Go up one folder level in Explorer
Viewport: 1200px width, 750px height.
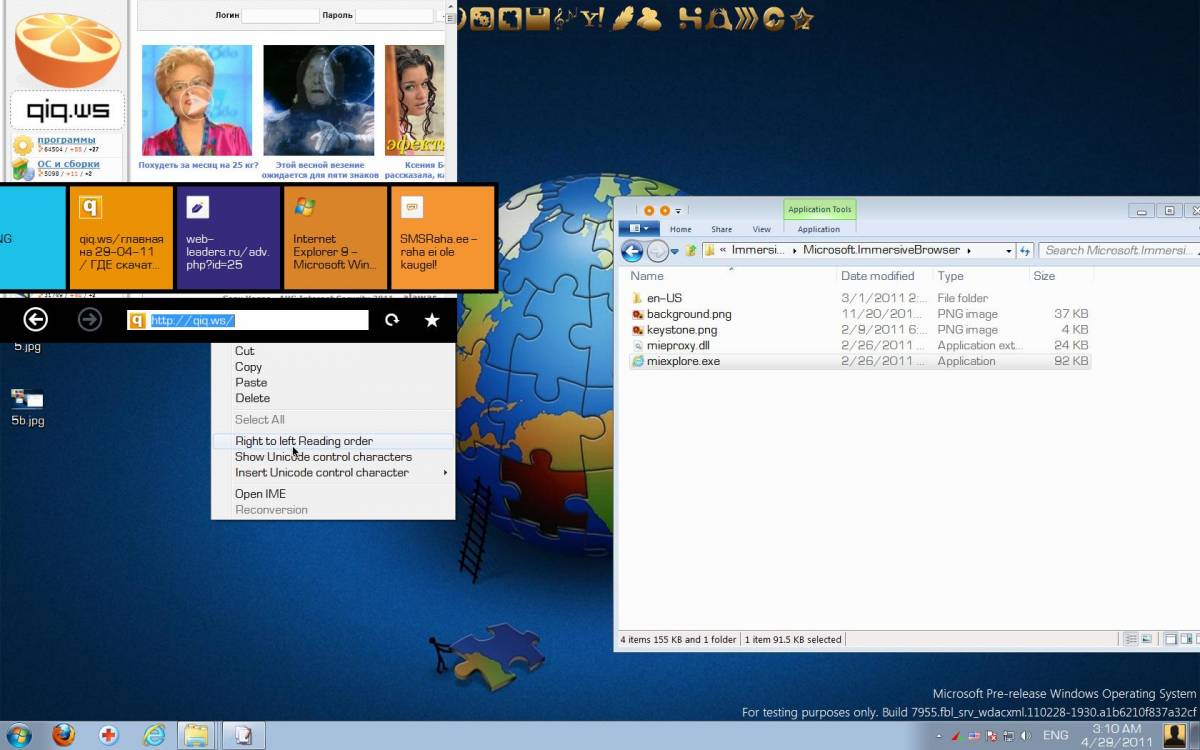[x=690, y=250]
